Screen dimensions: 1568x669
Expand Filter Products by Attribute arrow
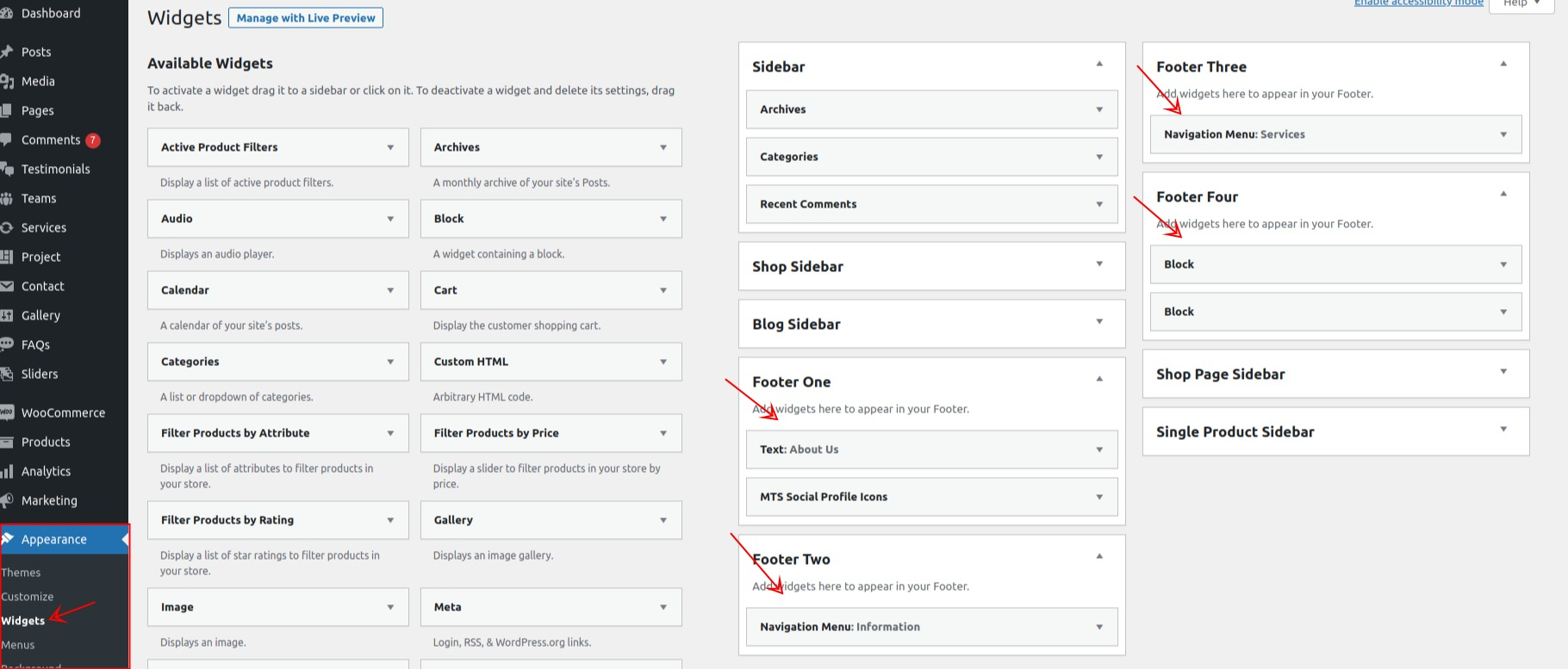pyautogui.click(x=390, y=433)
